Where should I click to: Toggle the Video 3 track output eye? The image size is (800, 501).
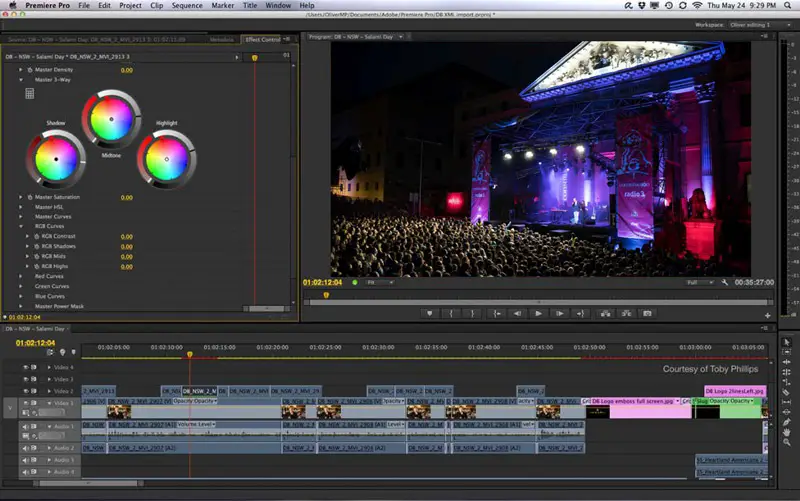click(26, 379)
